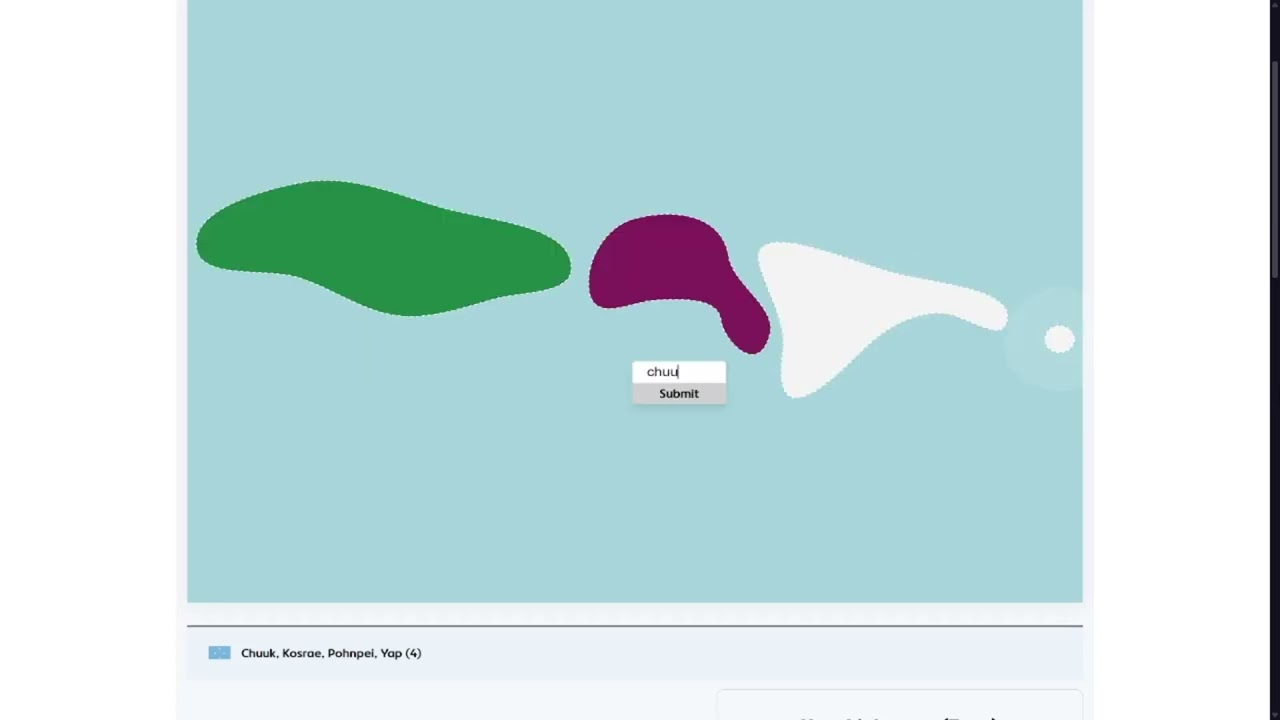This screenshot has height=720, width=1280.
Task: Select the green island region on map
Action: coord(383,248)
